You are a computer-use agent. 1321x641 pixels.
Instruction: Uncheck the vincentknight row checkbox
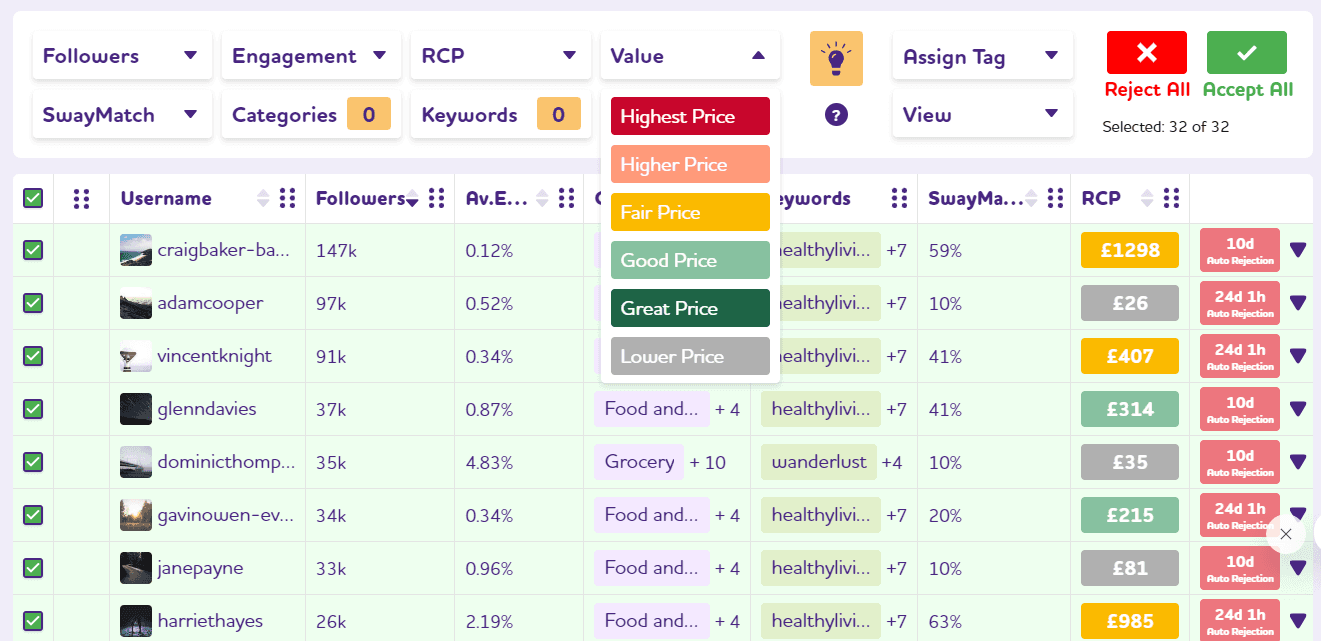click(33, 356)
